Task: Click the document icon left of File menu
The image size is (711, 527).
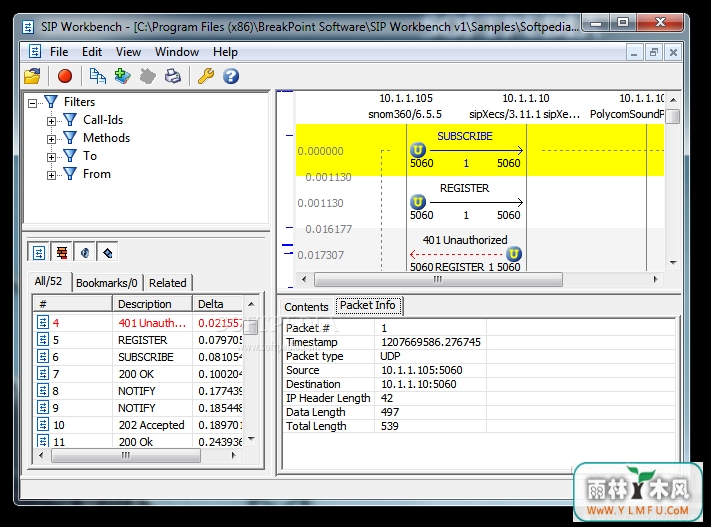Action: pyautogui.click(x=35, y=51)
